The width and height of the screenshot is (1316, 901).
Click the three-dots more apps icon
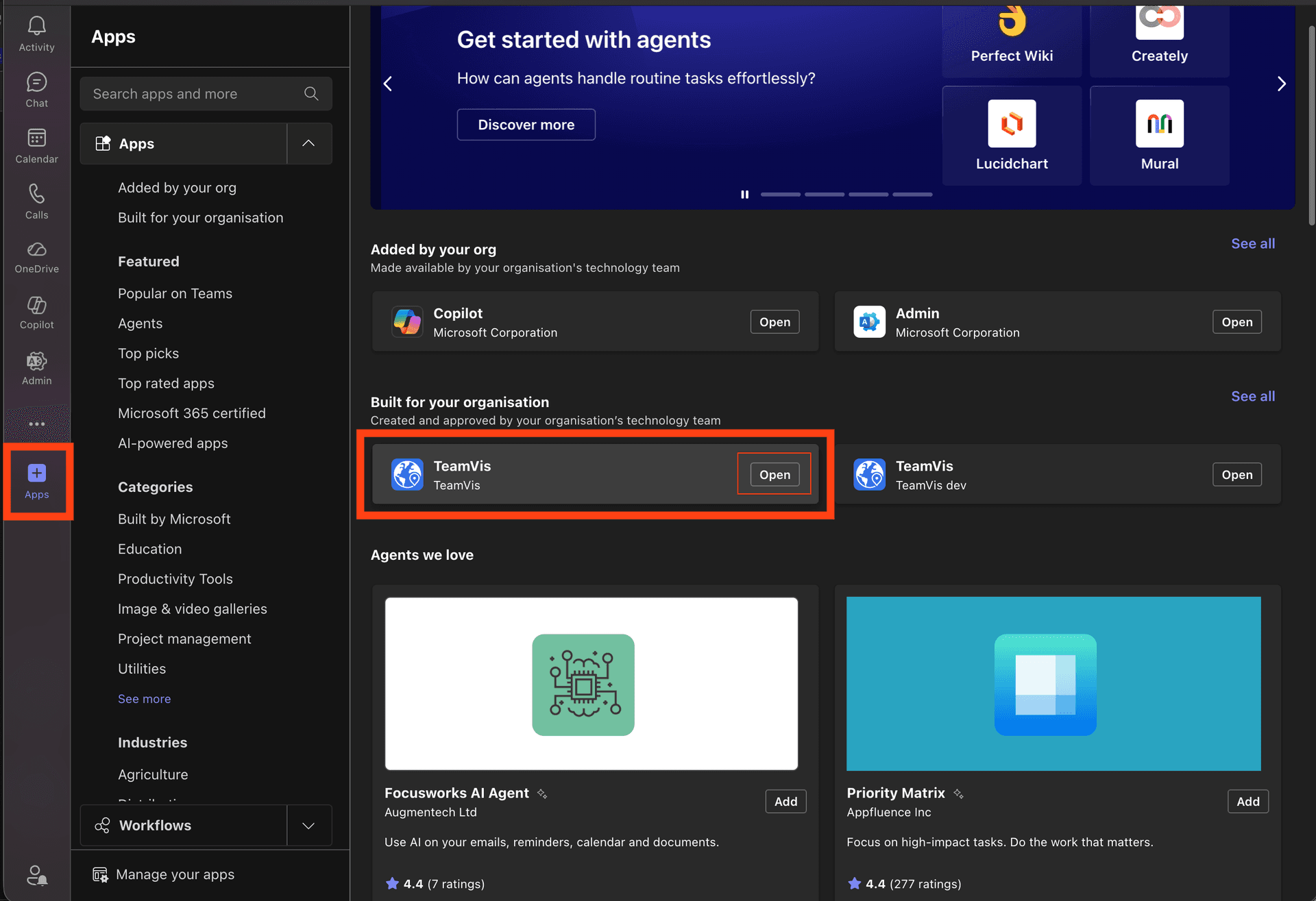click(36, 423)
